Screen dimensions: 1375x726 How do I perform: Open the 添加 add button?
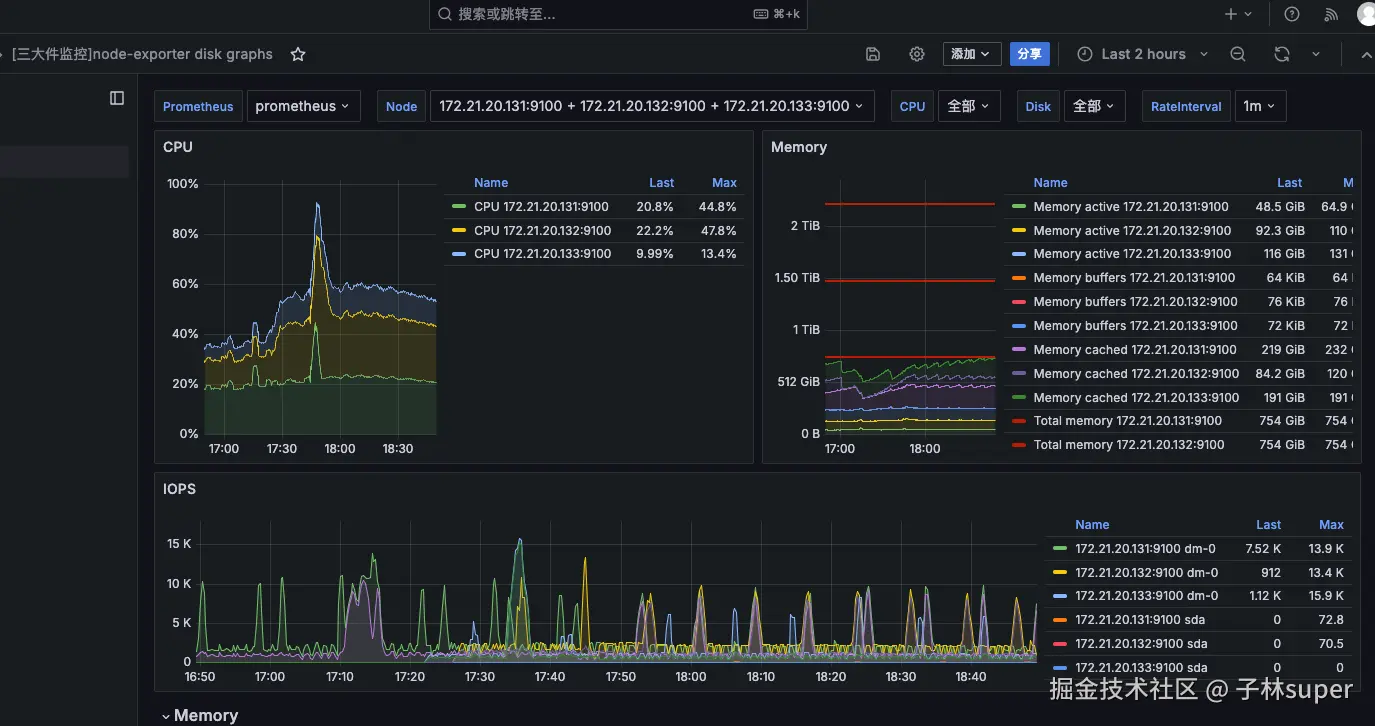coord(972,54)
